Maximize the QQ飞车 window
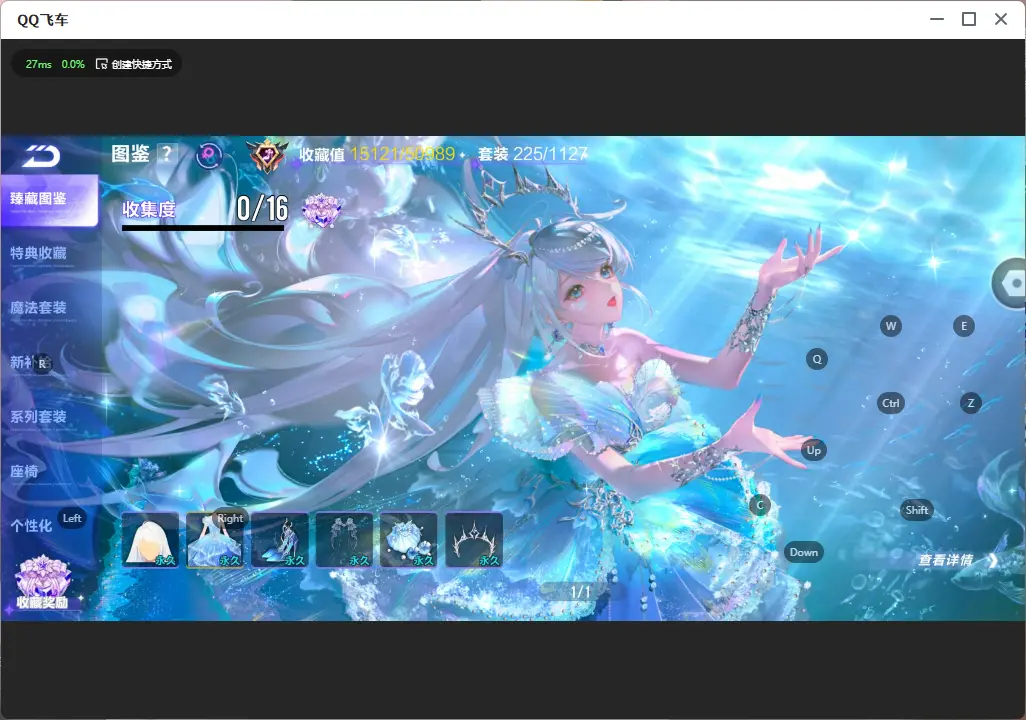This screenshot has height=720, width=1026. 969,20
